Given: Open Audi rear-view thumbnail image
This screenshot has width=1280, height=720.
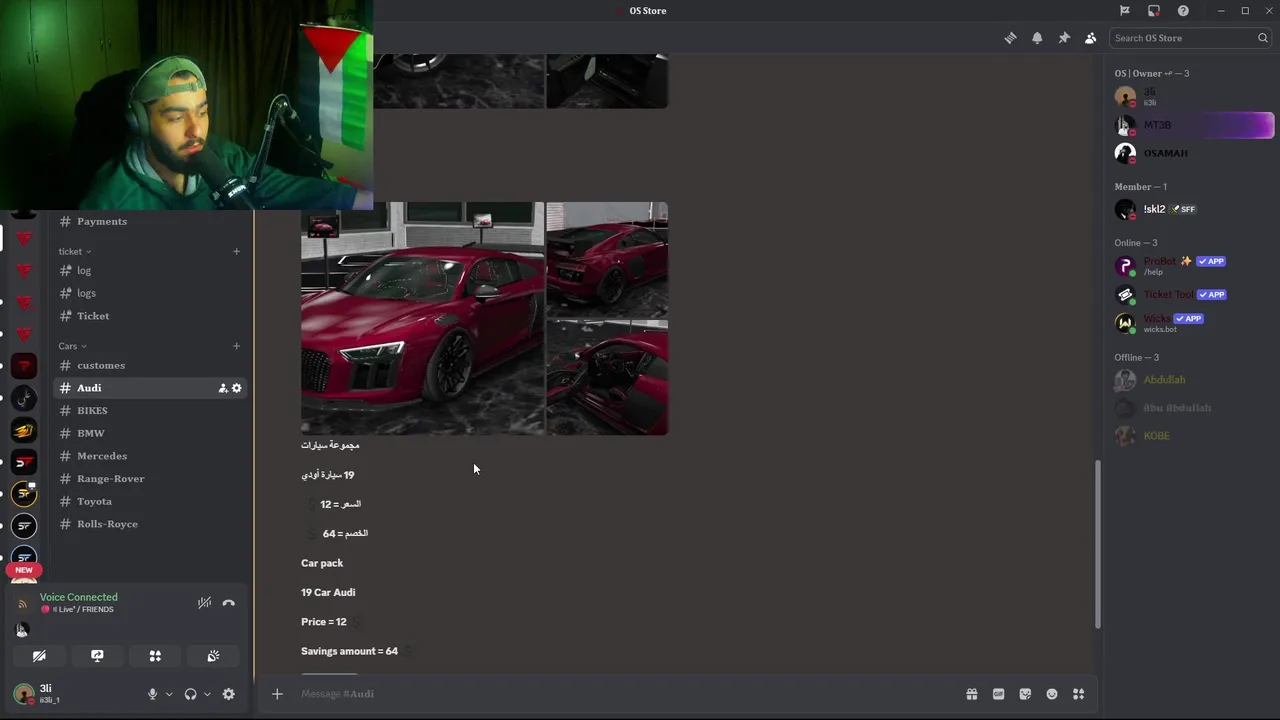Looking at the screenshot, I should tap(607, 260).
